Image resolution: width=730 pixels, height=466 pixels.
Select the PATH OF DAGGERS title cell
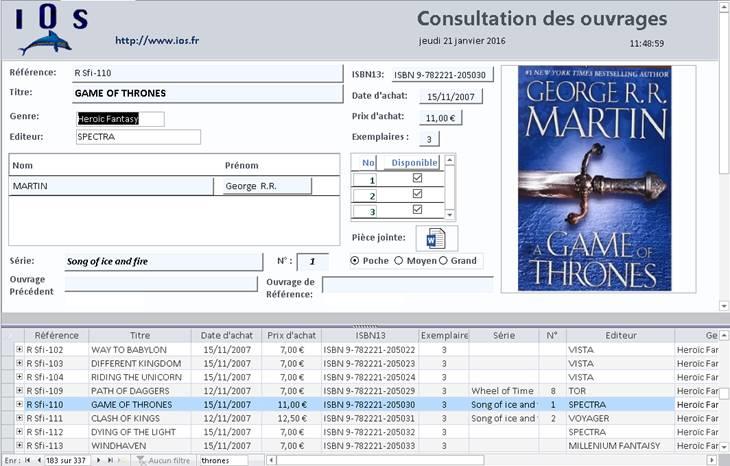pyautogui.click(x=140, y=391)
